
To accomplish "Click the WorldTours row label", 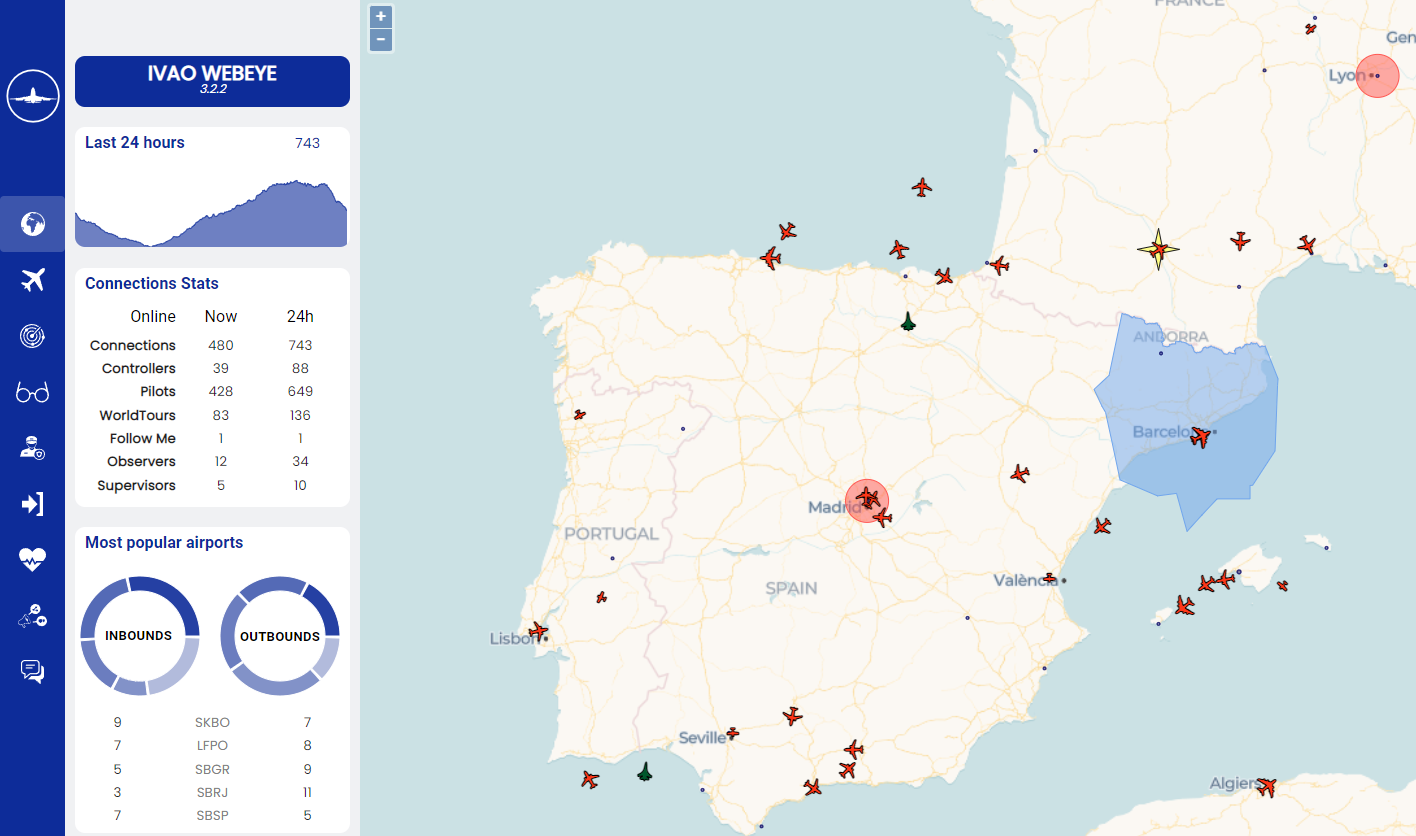I will [137, 415].
